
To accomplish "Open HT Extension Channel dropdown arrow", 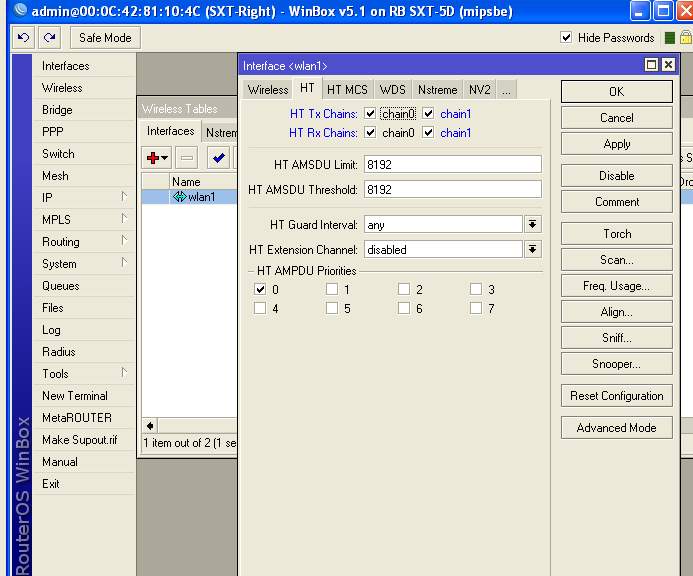I will click(533, 249).
